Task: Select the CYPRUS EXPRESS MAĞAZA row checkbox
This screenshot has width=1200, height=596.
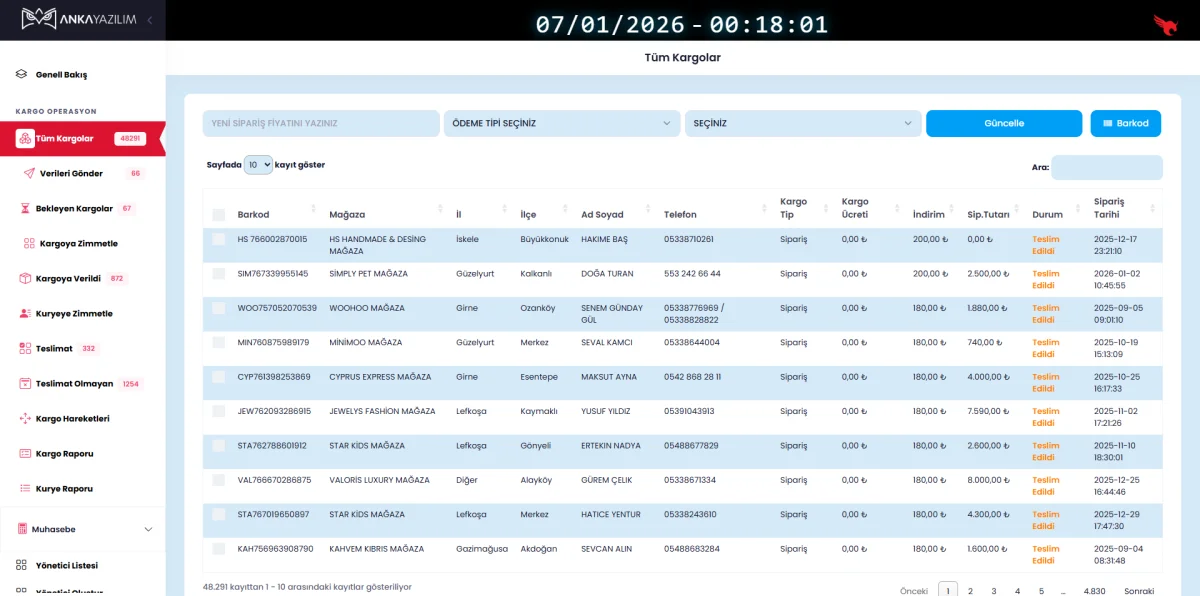Action: click(x=219, y=377)
